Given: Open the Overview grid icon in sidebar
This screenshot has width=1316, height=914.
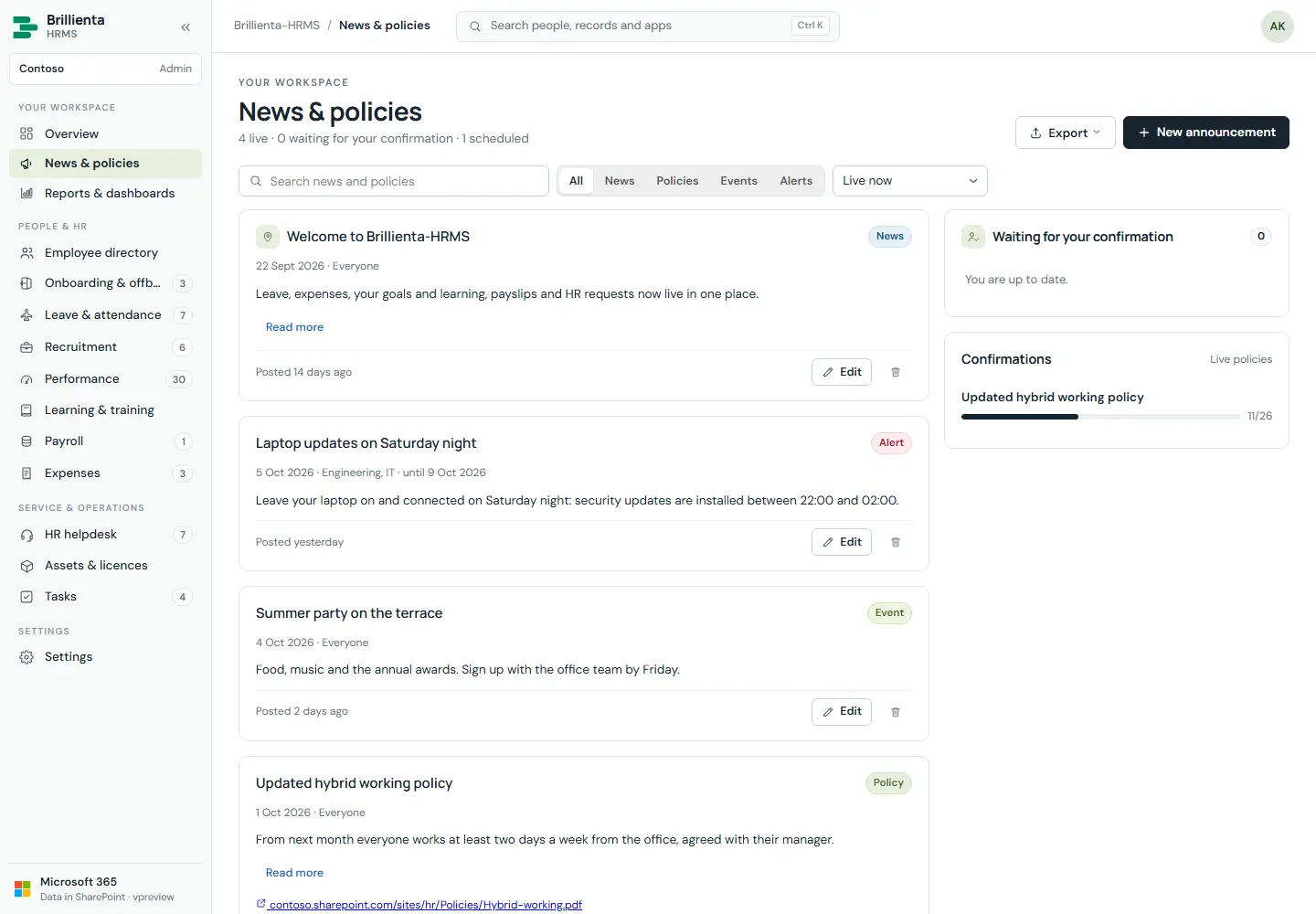Looking at the screenshot, I should (27, 133).
